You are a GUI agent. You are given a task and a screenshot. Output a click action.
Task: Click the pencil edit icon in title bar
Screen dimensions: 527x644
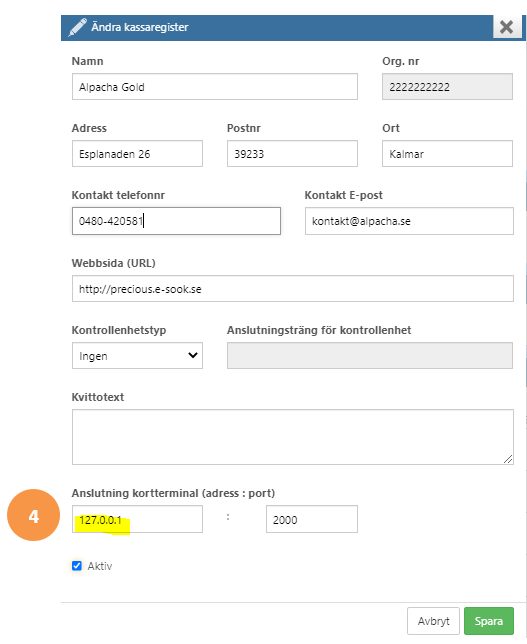click(x=77, y=27)
